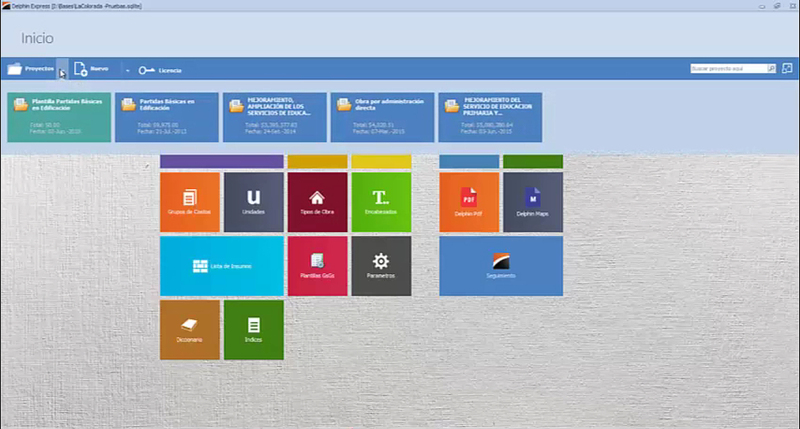
Task: Launch Delphin Pdf tile
Action: pos(468,202)
